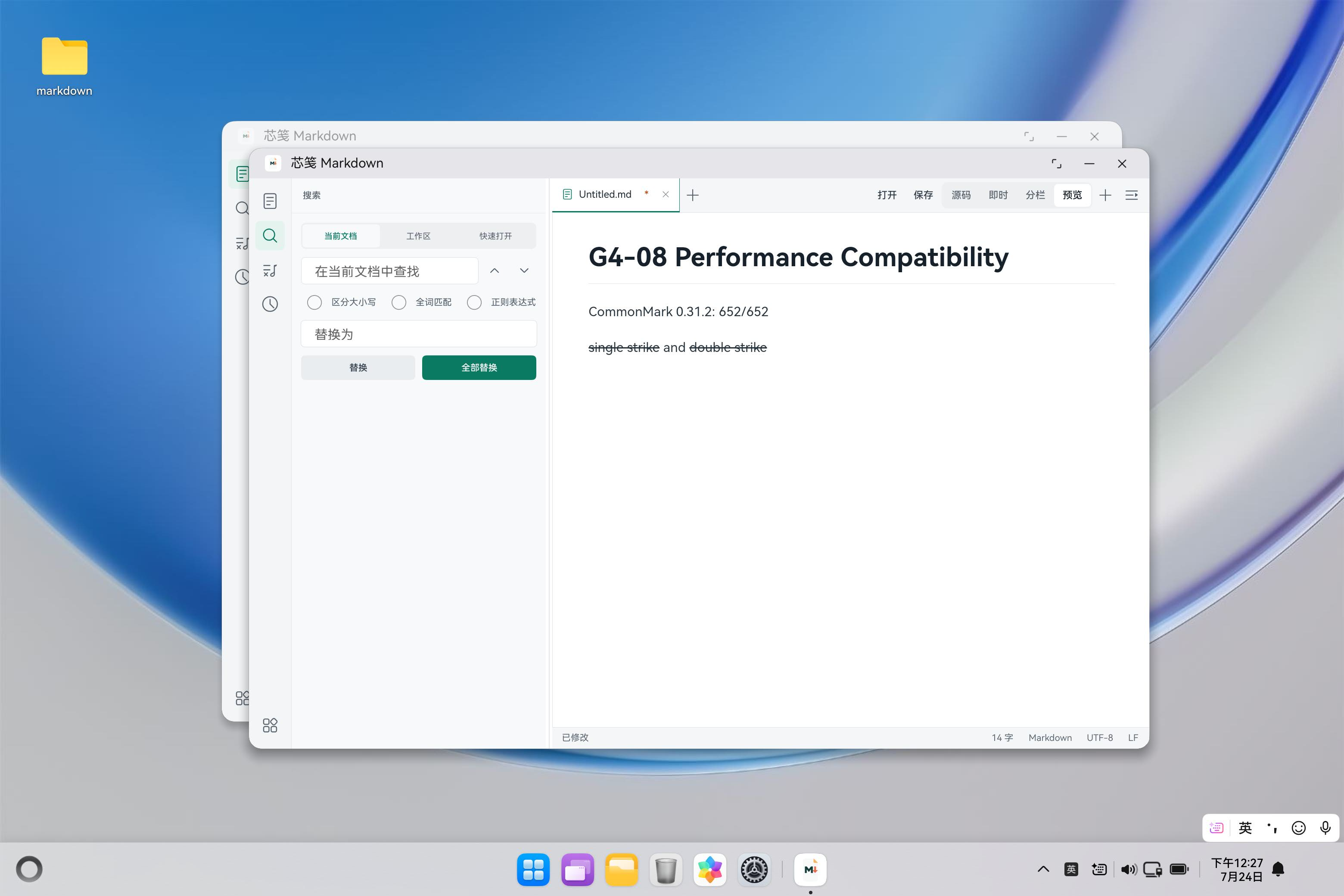Toggle the punctuation mode on the input method bar

point(1272,828)
